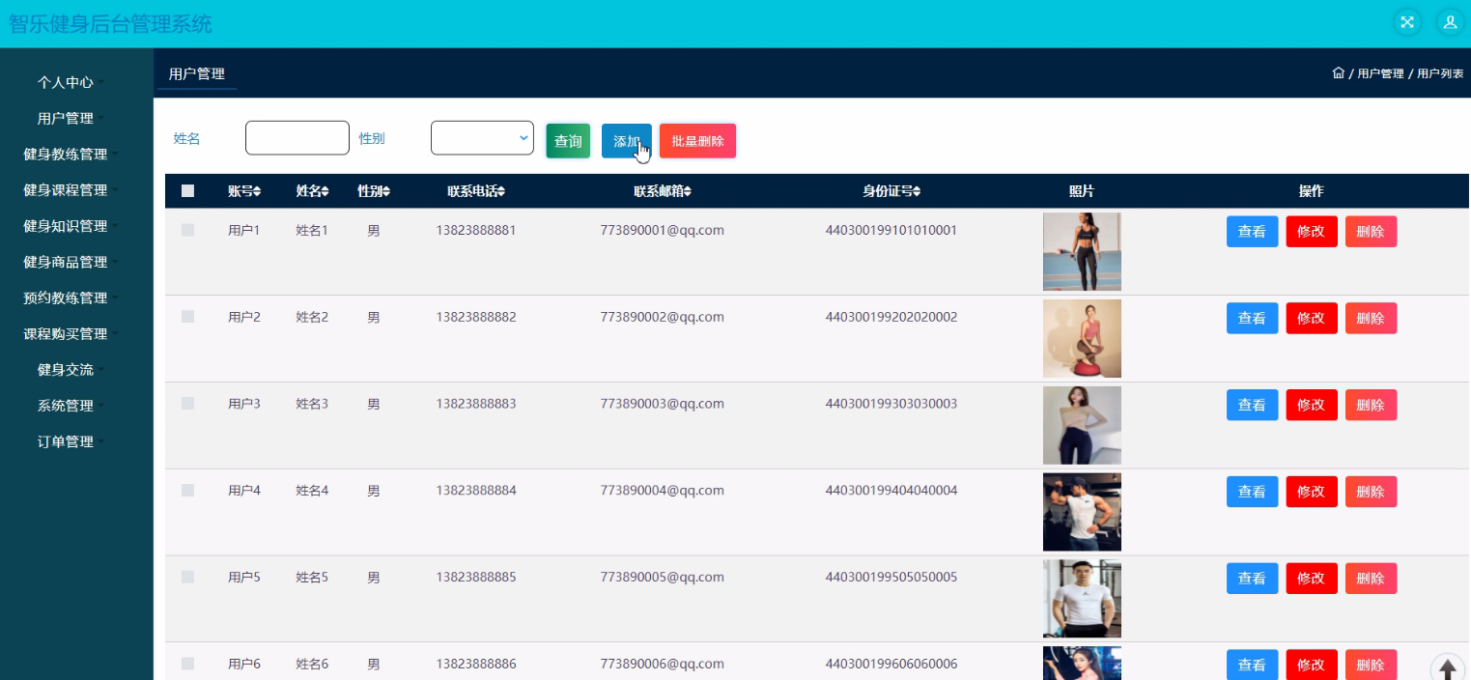This screenshot has height=680, width=1471.
Task: Check the row checkbox for 用户5
Action: point(188,577)
